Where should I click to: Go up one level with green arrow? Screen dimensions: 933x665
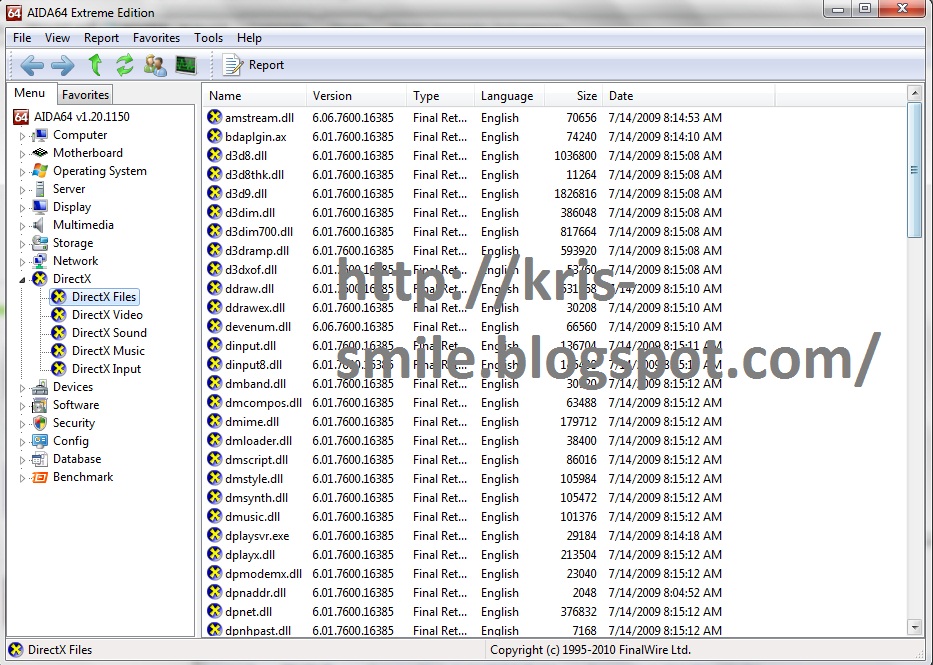click(x=95, y=65)
